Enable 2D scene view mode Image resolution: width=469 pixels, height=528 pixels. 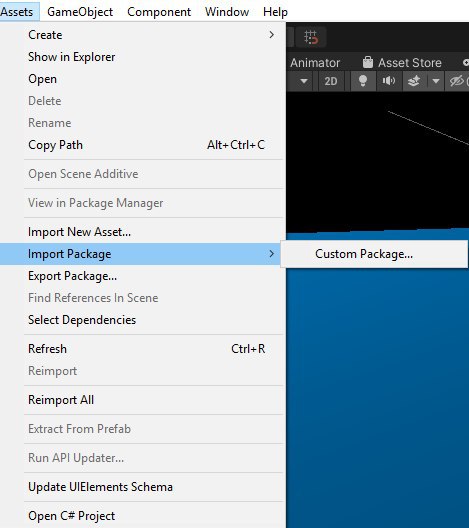click(x=331, y=81)
